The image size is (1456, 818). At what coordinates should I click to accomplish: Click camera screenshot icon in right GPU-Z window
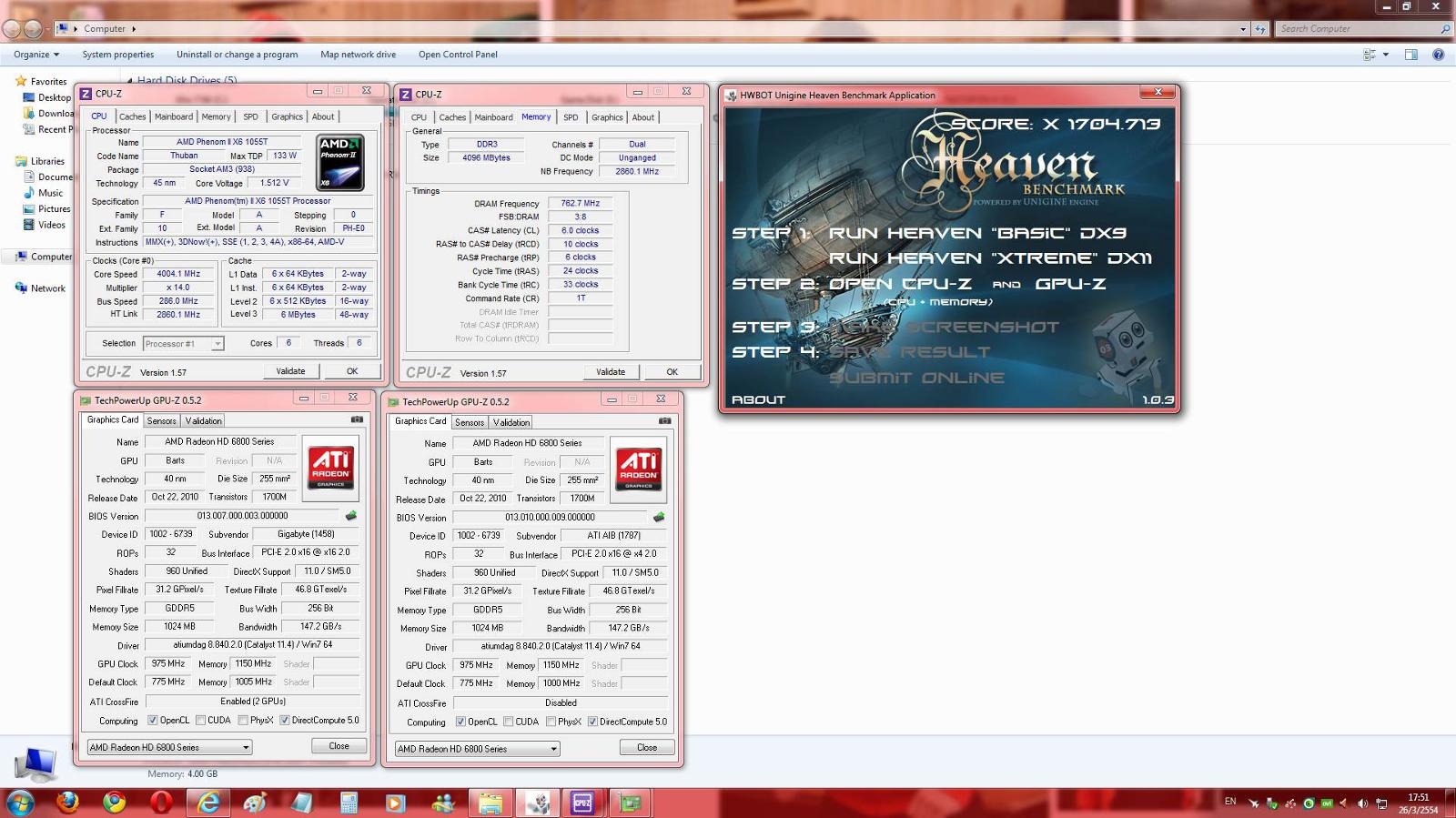[665, 421]
